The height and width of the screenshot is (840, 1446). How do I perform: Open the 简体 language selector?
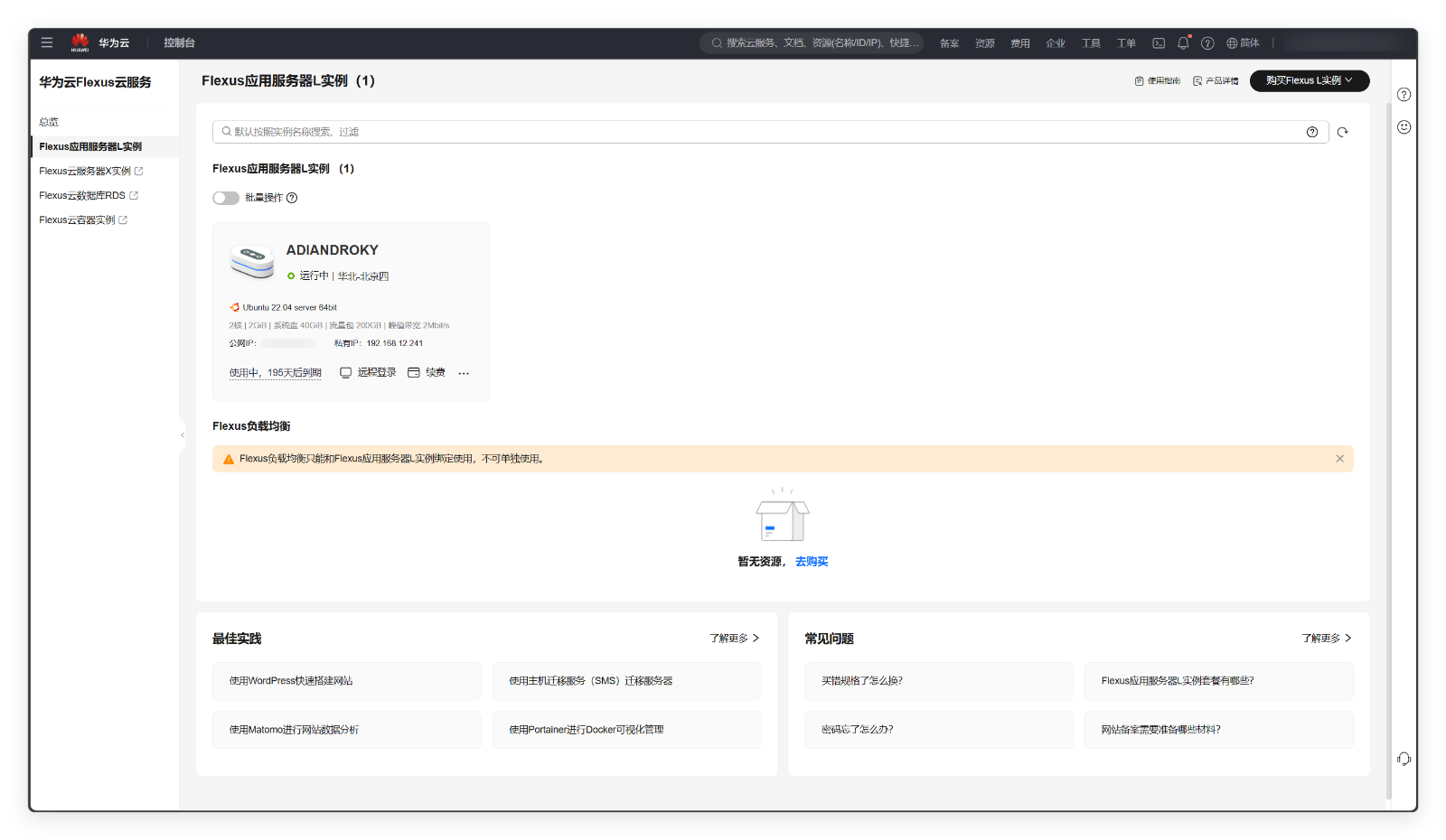coord(1243,42)
